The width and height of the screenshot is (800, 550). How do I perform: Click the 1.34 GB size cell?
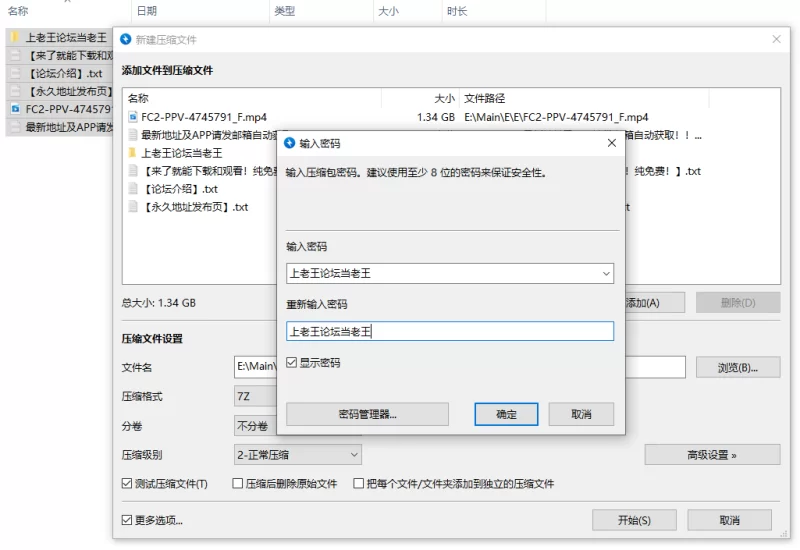click(436, 117)
